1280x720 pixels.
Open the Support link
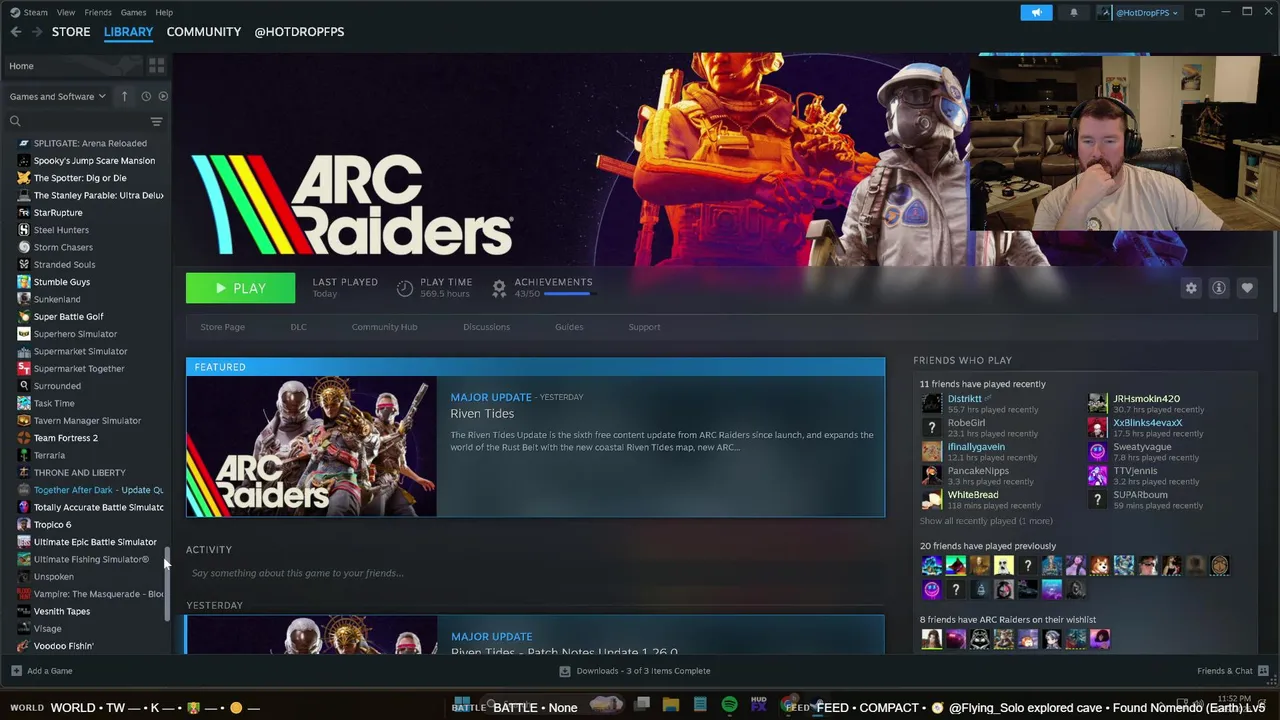(644, 327)
